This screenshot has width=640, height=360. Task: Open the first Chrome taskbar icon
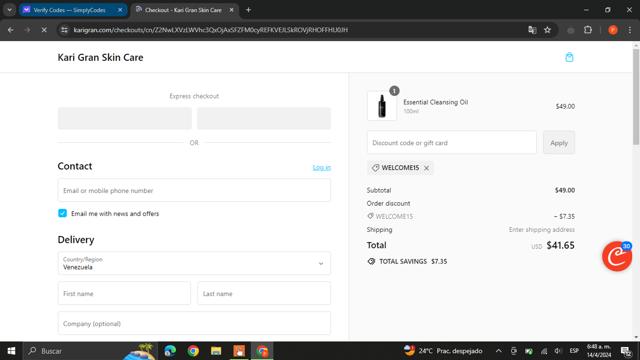193,351
